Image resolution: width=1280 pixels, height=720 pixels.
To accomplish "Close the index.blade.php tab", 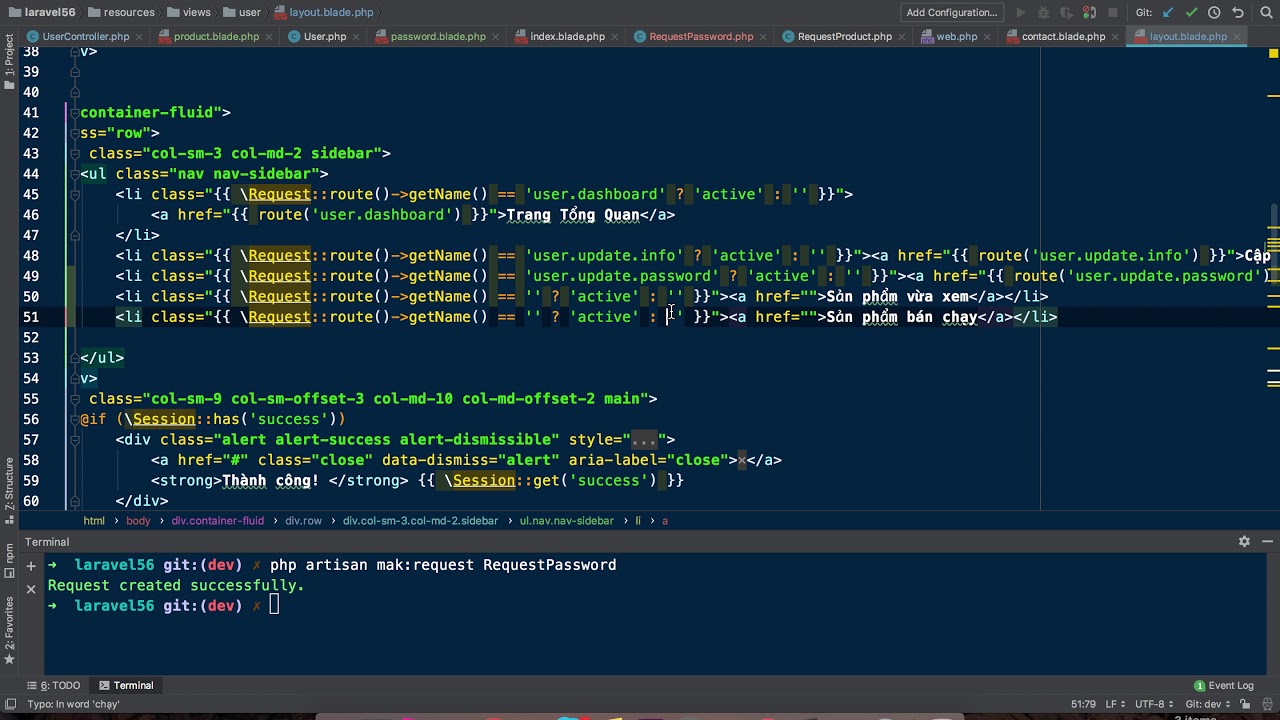I will click(x=615, y=37).
